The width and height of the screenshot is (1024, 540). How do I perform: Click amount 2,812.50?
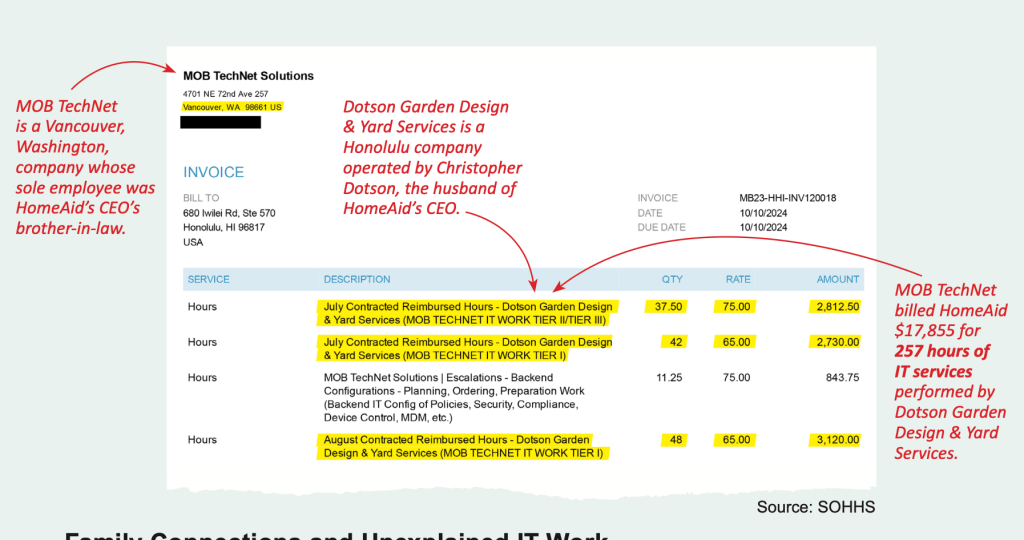coord(837,307)
